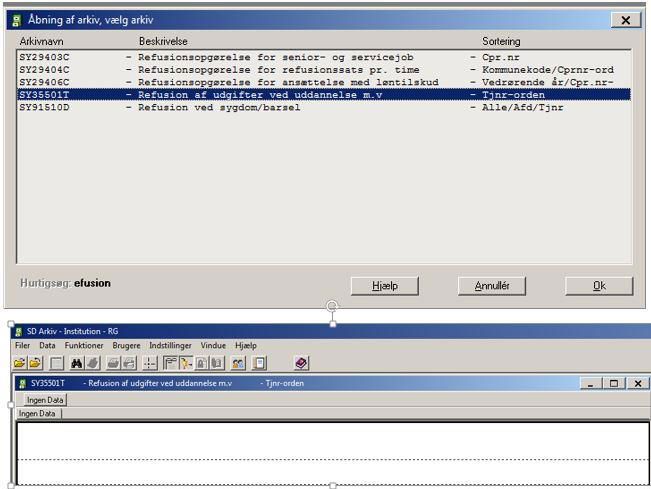Select archive row SY91510D
The width and height of the screenshot is (651, 489).
point(324,108)
